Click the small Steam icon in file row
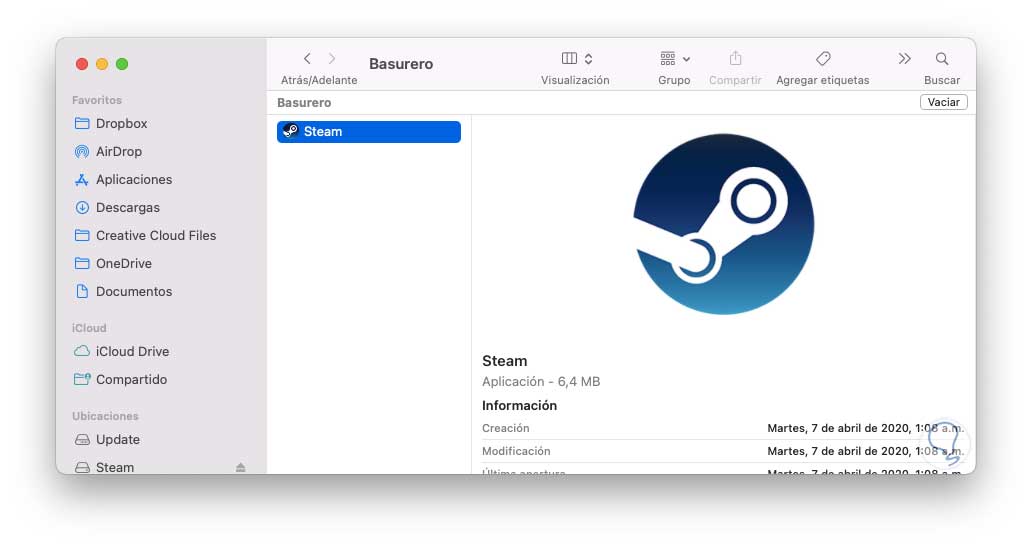The height and width of the screenshot is (548, 1032). [290, 132]
